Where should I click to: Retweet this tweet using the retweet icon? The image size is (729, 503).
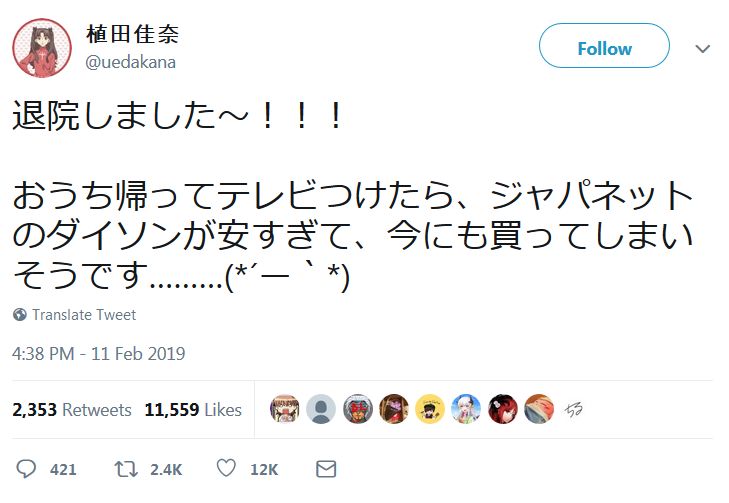(125, 468)
